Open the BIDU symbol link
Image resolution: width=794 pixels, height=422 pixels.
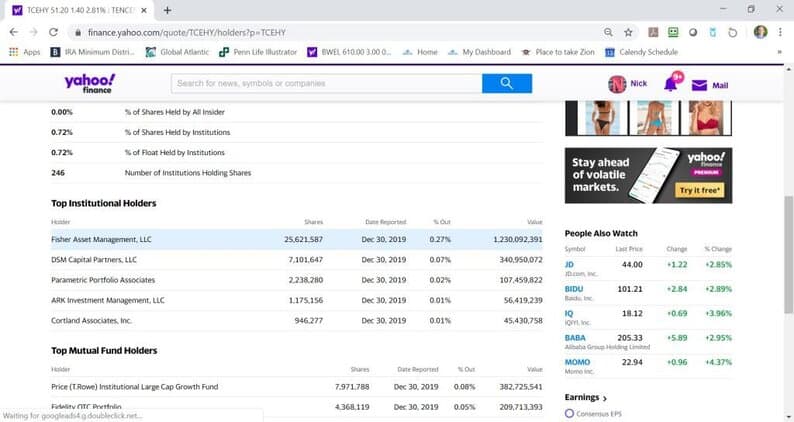[x=574, y=289]
